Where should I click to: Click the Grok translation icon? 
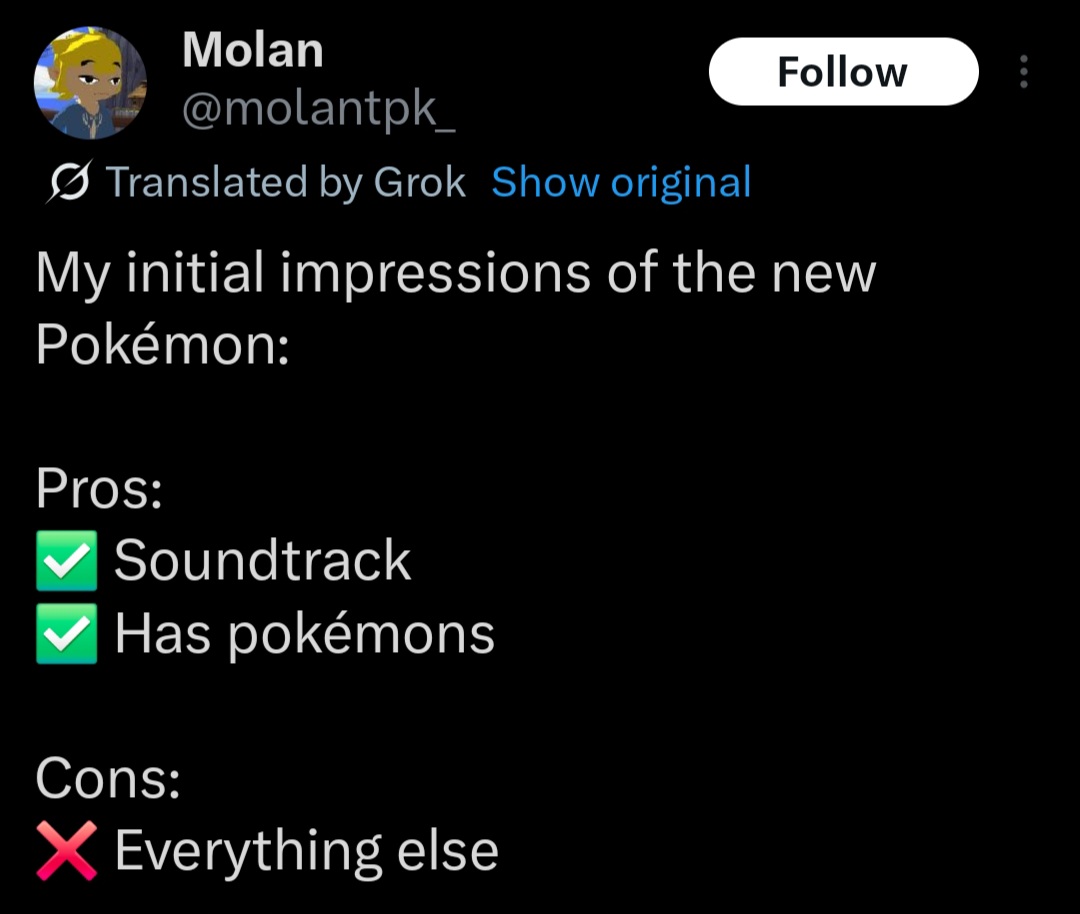[x=70, y=183]
